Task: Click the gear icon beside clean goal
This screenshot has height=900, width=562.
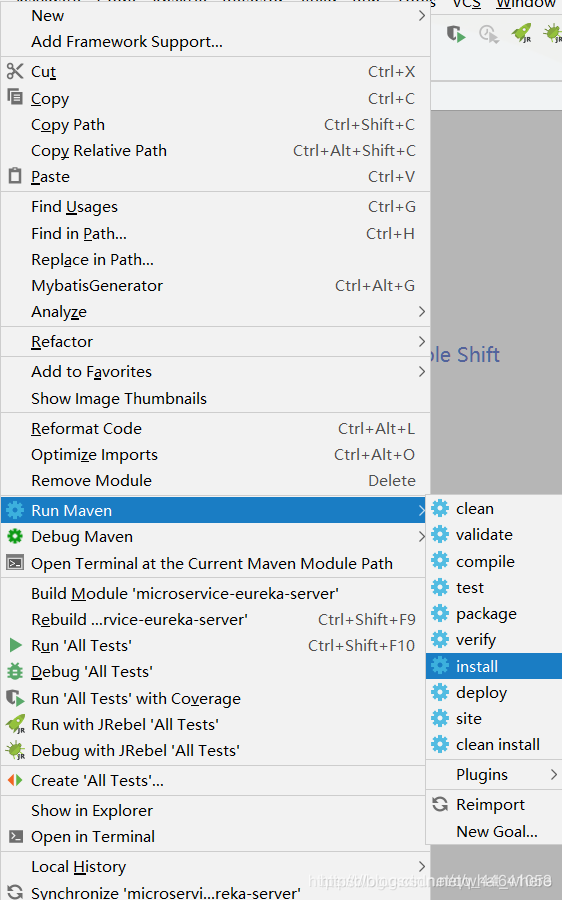Action: [440, 508]
